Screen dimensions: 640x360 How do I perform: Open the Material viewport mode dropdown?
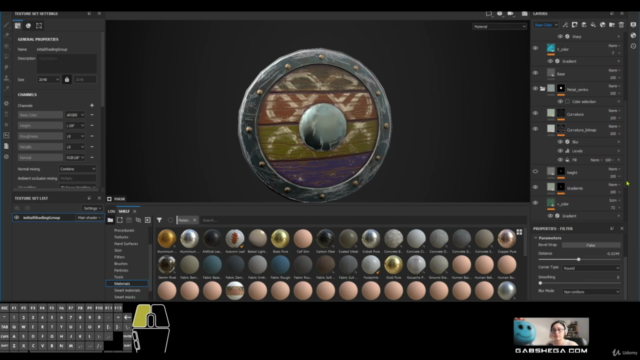pyautogui.click(x=500, y=27)
